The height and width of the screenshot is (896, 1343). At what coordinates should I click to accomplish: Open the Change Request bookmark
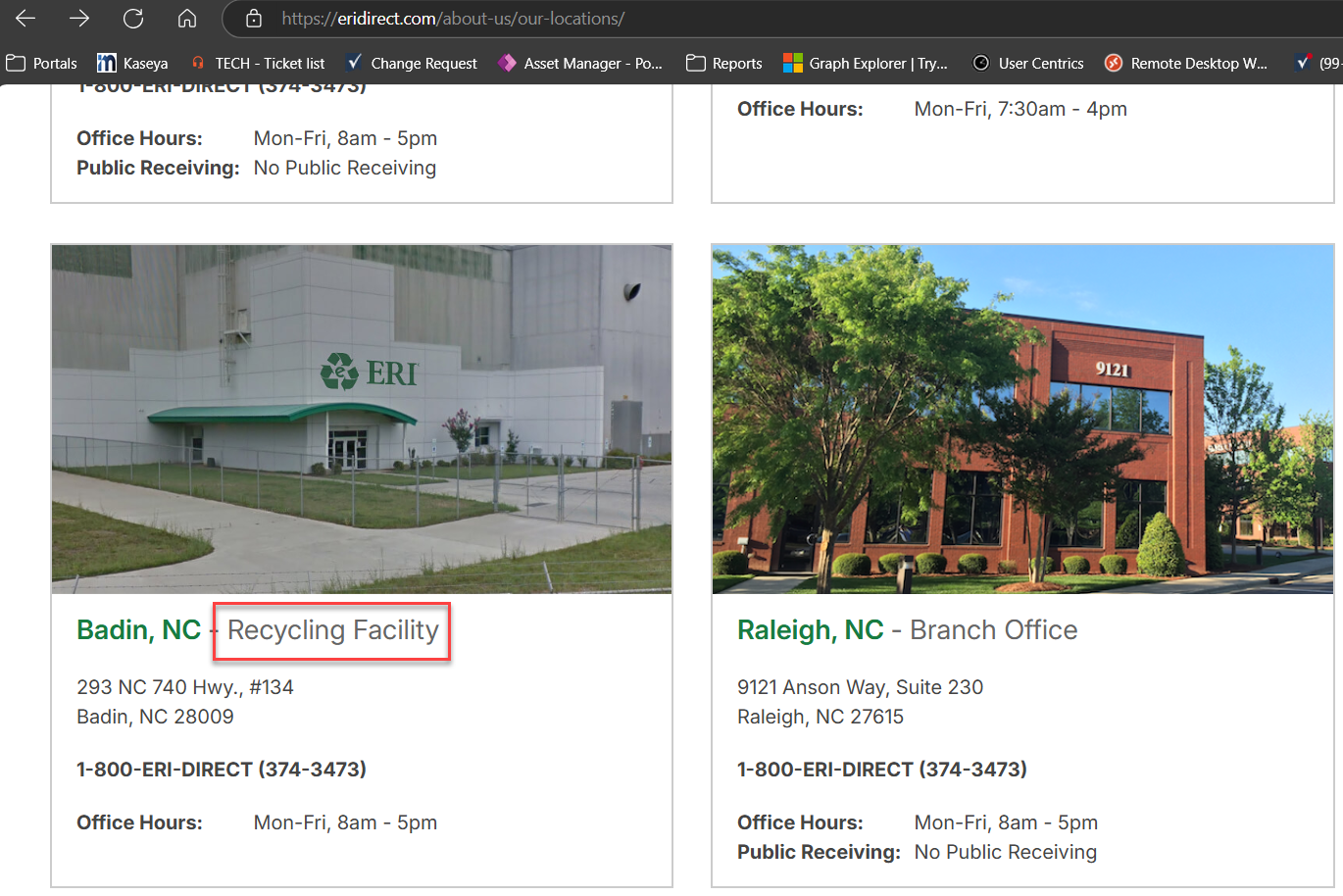pyautogui.click(x=412, y=63)
